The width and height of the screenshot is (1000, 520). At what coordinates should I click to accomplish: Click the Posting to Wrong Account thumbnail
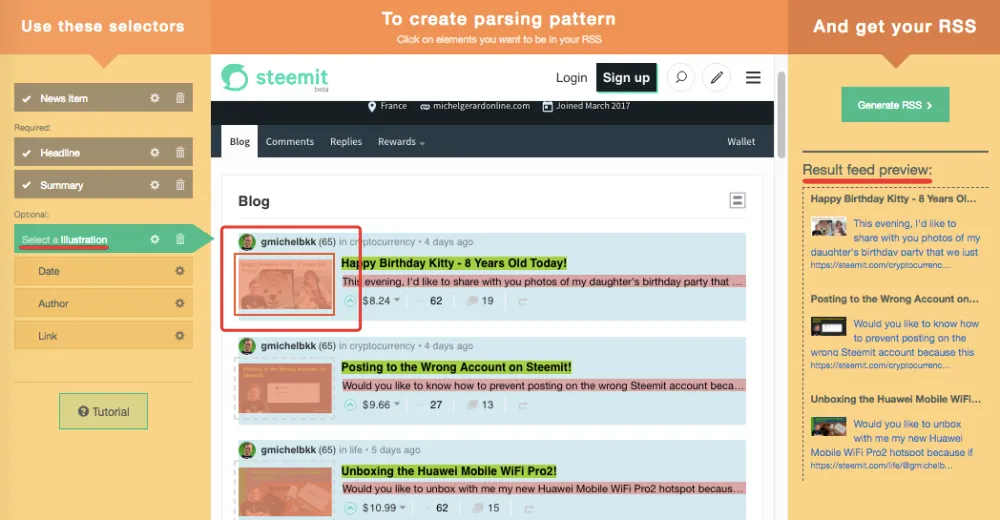(285, 388)
